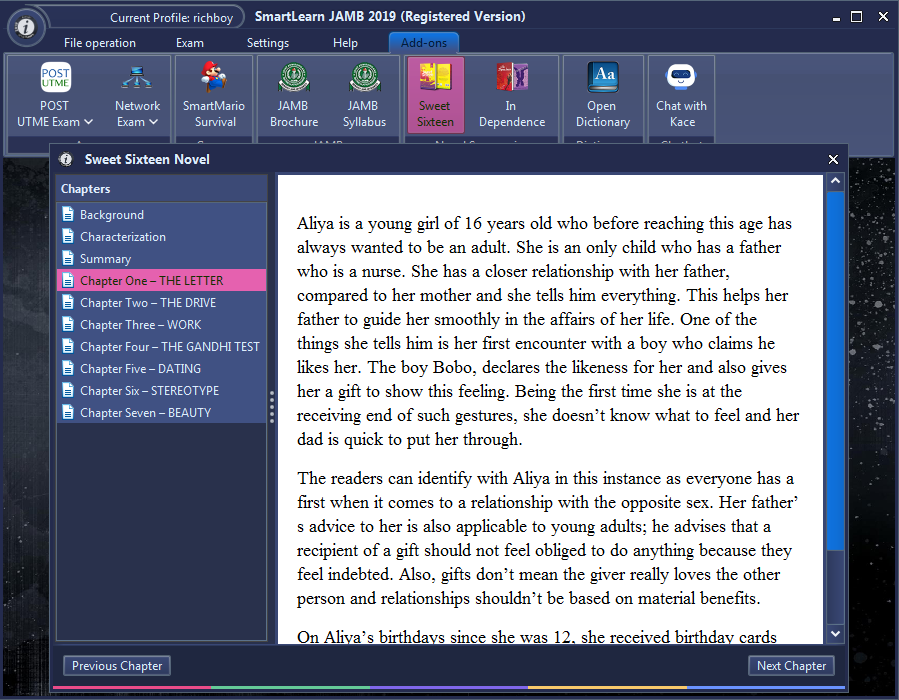Maximize the SmartLearn JAMB window
Screen dimensions: 899x700
click(856, 17)
